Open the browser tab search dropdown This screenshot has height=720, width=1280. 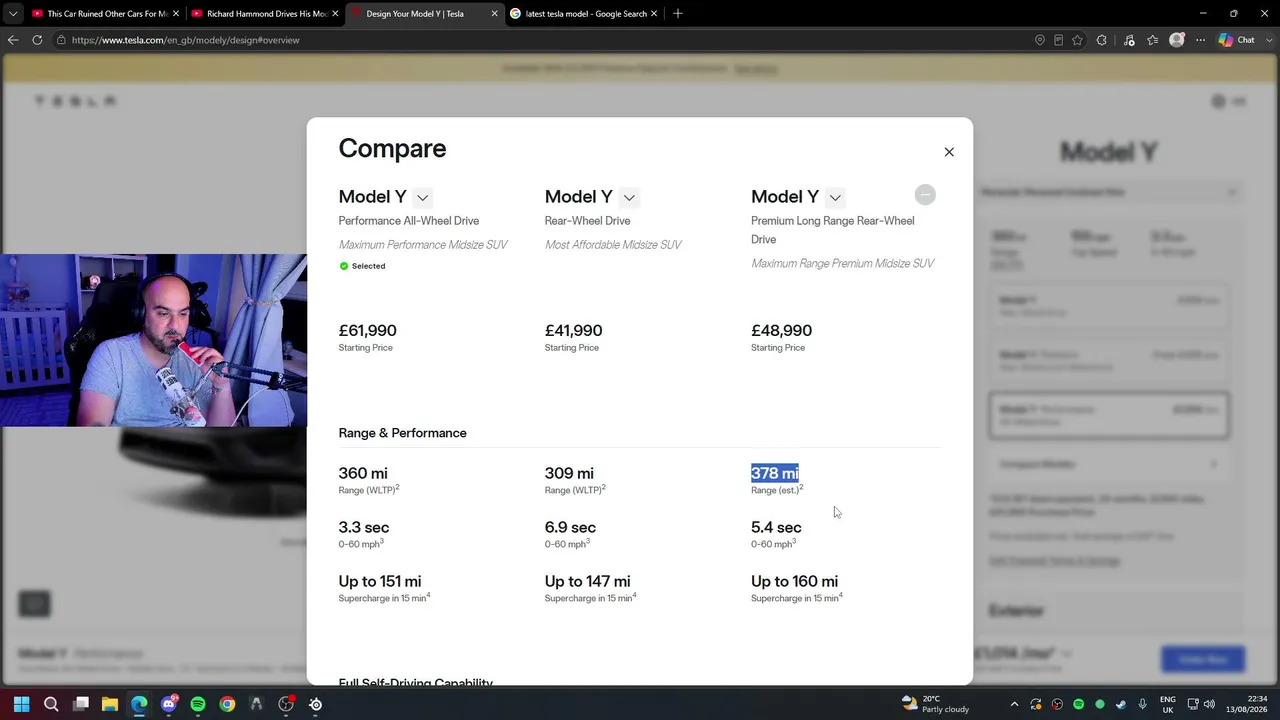tap(13, 14)
